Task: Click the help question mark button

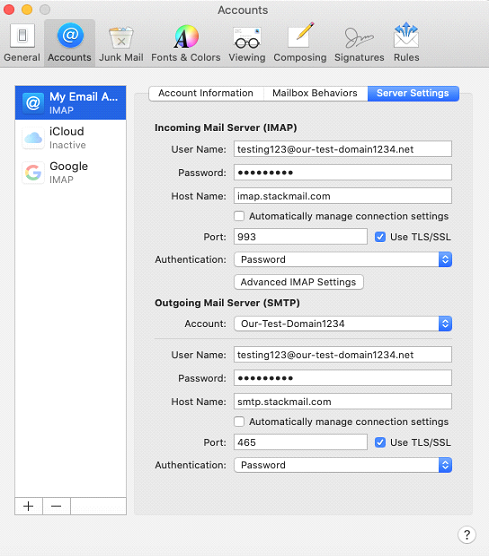Action: pos(467,534)
